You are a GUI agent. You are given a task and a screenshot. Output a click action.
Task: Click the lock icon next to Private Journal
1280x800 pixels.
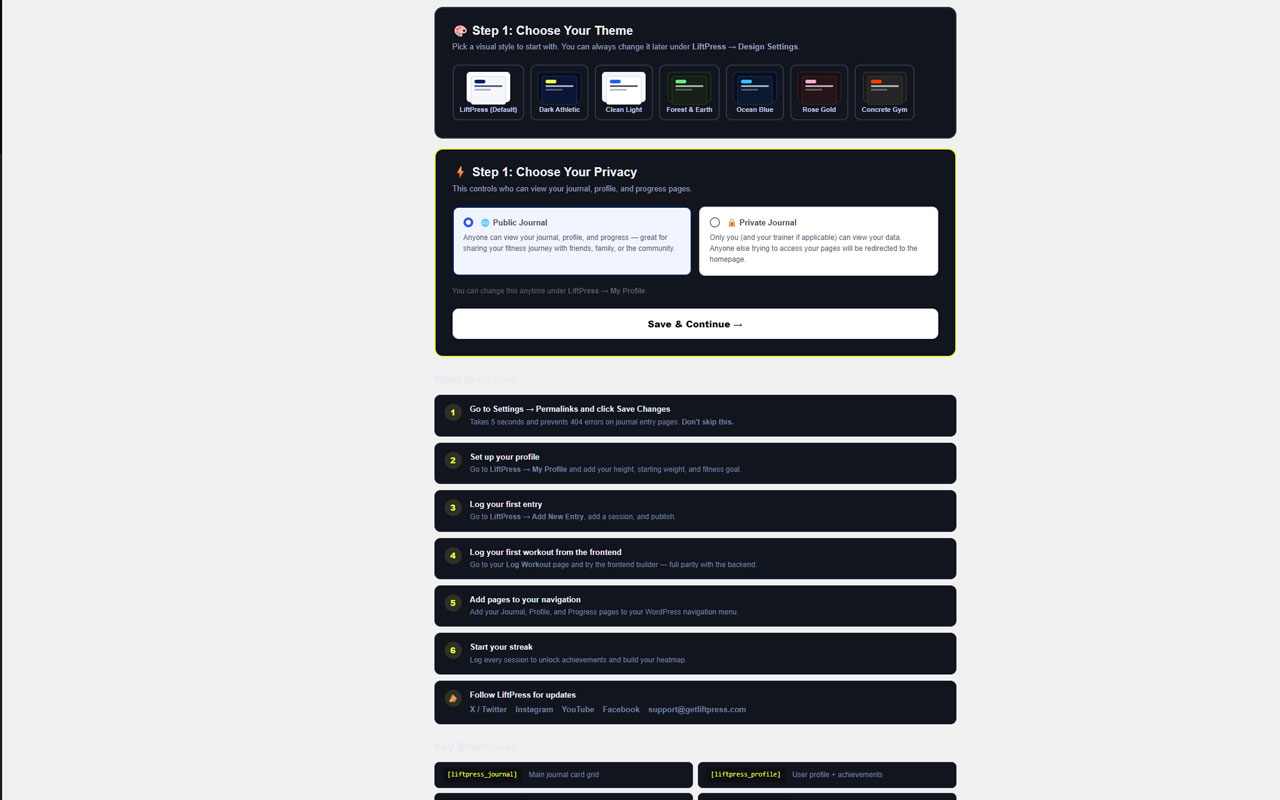point(732,223)
